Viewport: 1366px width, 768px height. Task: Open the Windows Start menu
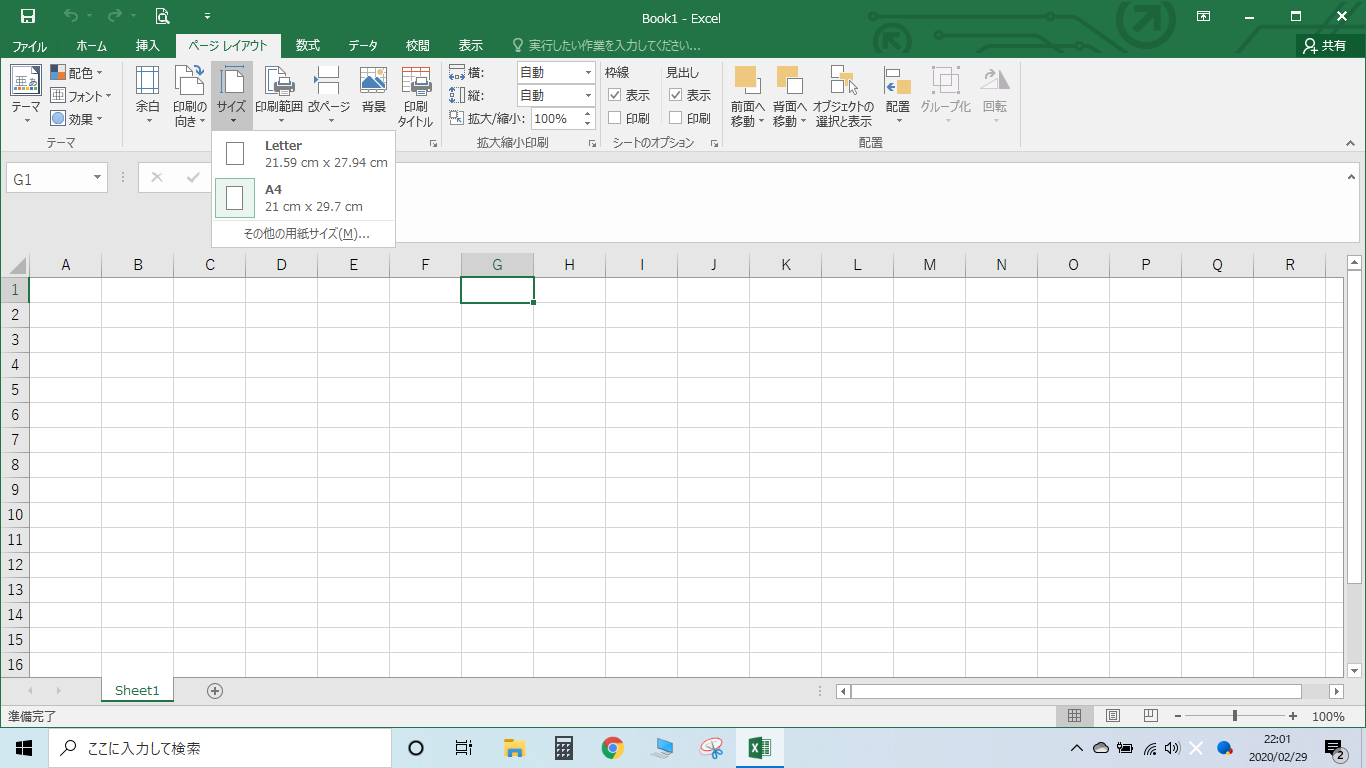24,748
